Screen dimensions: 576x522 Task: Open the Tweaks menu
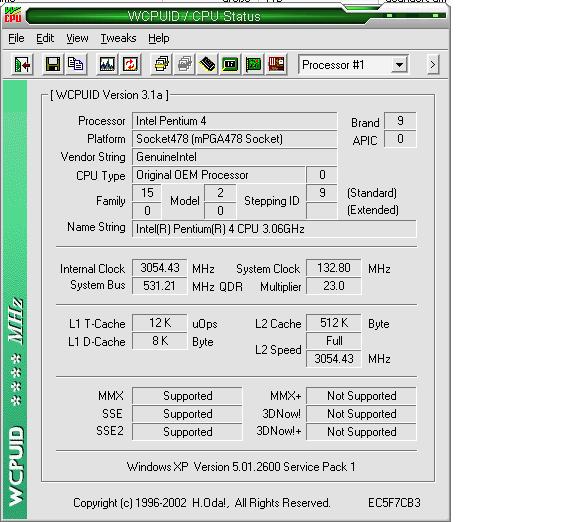pyautogui.click(x=118, y=38)
